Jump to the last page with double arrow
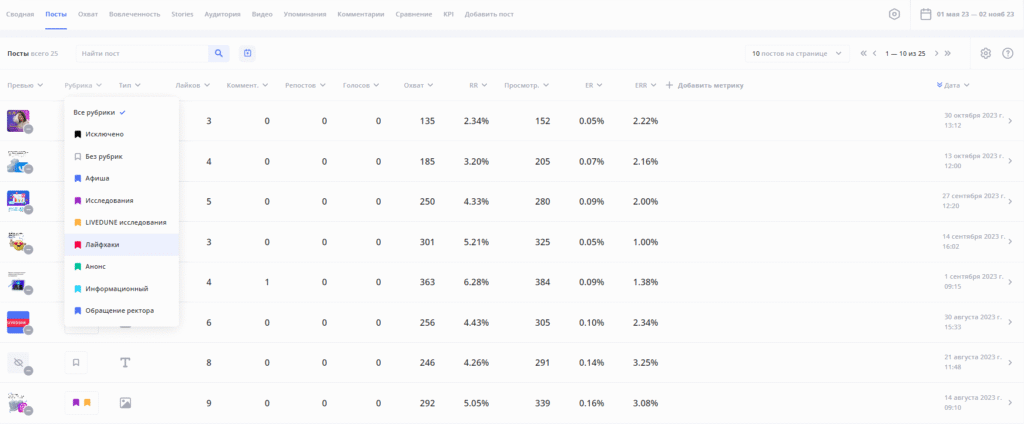The height and width of the screenshot is (424, 1024). pyautogui.click(x=947, y=53)
